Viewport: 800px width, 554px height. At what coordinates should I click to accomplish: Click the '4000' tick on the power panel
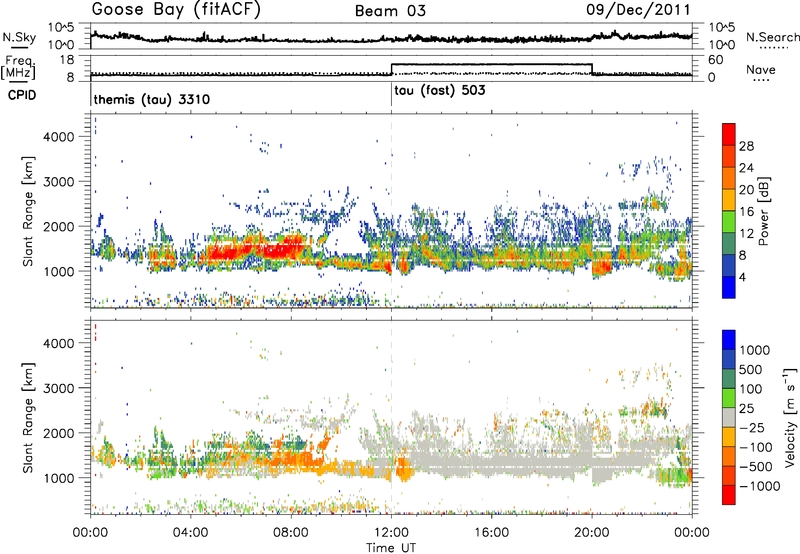point(59,137)
